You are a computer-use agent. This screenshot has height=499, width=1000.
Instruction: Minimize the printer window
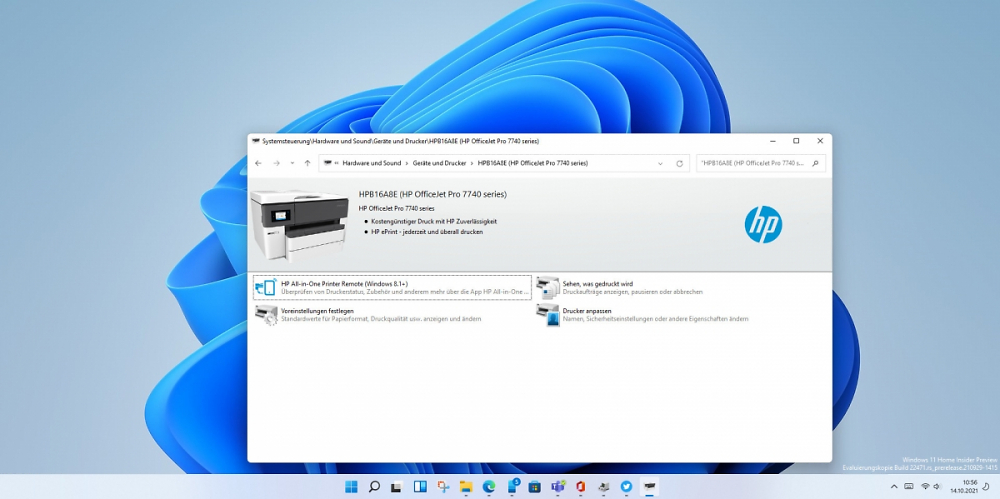(772, 141)
